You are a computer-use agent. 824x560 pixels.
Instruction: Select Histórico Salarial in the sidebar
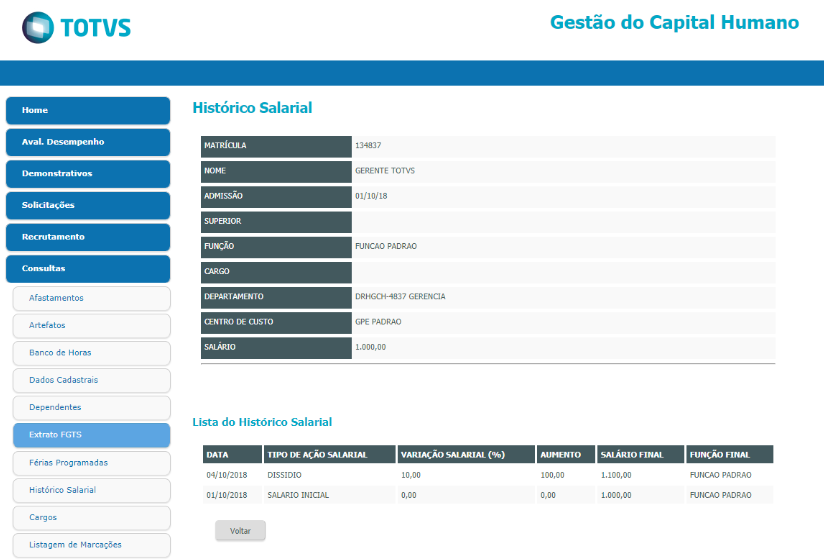tap(91, 490)
